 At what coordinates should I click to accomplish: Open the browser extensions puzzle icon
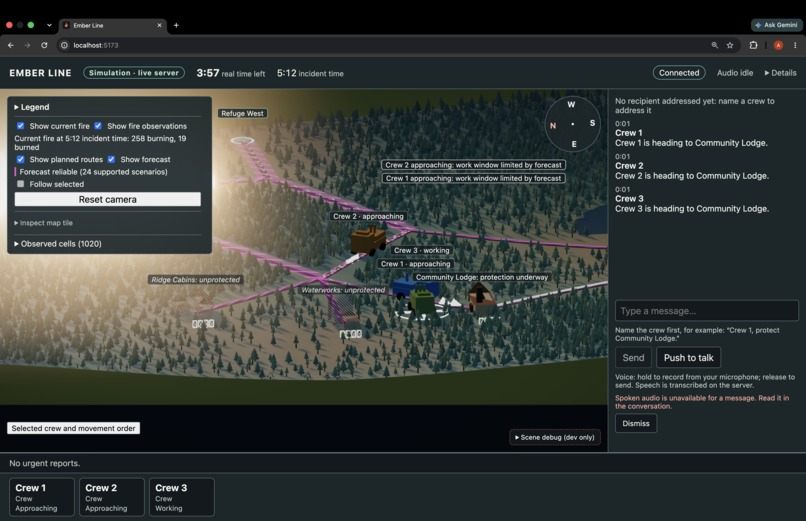point(754,45)
